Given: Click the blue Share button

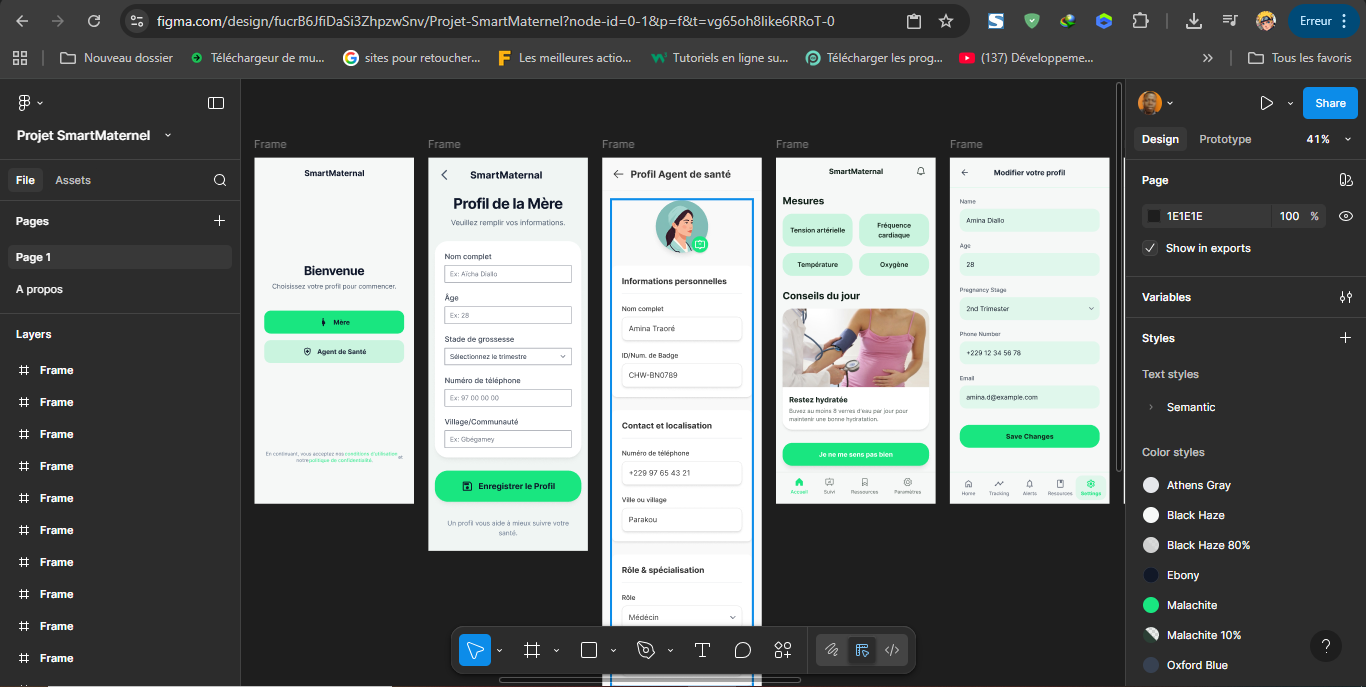Looking at the screenshot, I should (x=1330, y=103).
